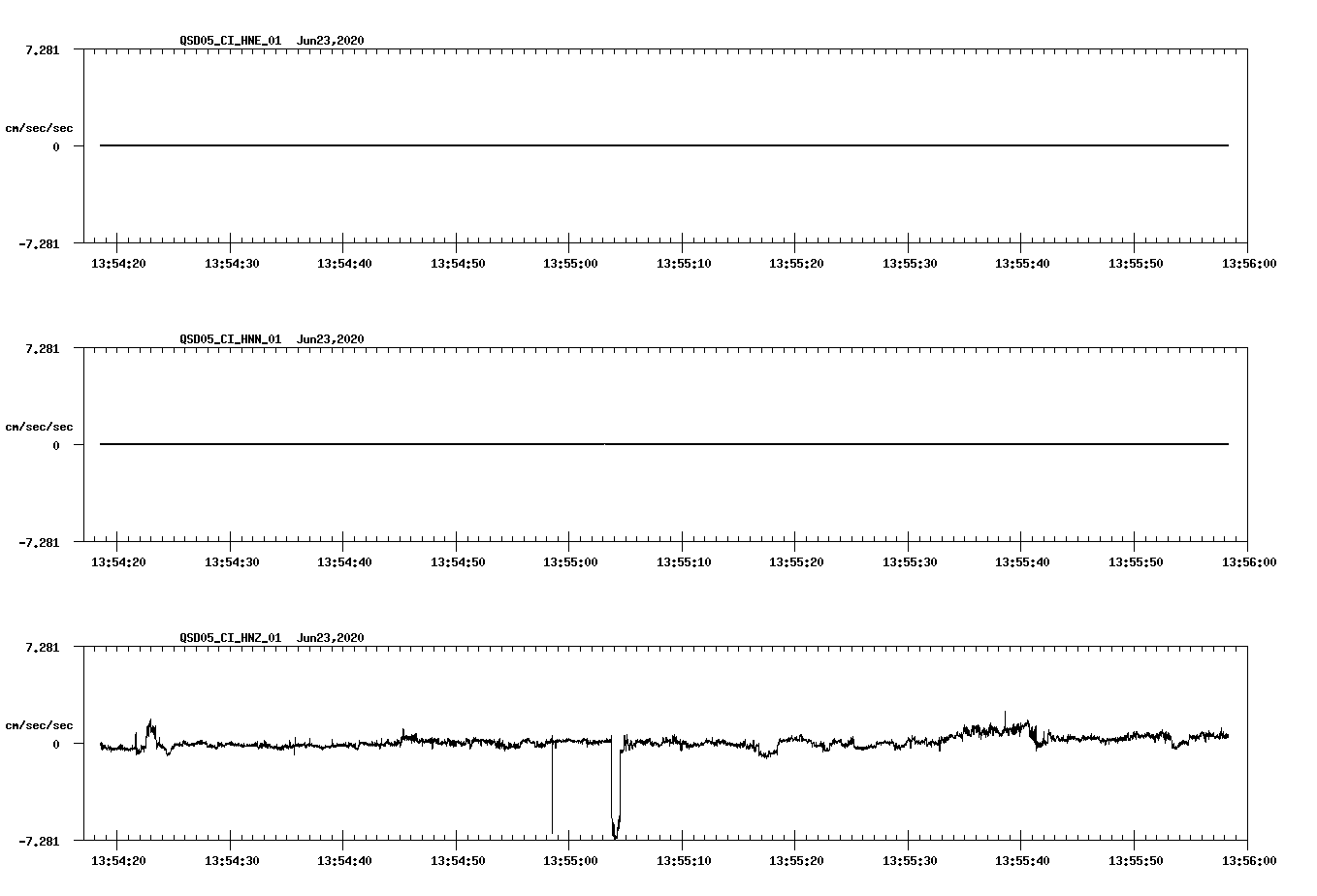Image resolution: width=1317 pixels, height=896 pixels.
Task: Click 13:56:00 time label under HNN plot
Action: point(1247,561)
